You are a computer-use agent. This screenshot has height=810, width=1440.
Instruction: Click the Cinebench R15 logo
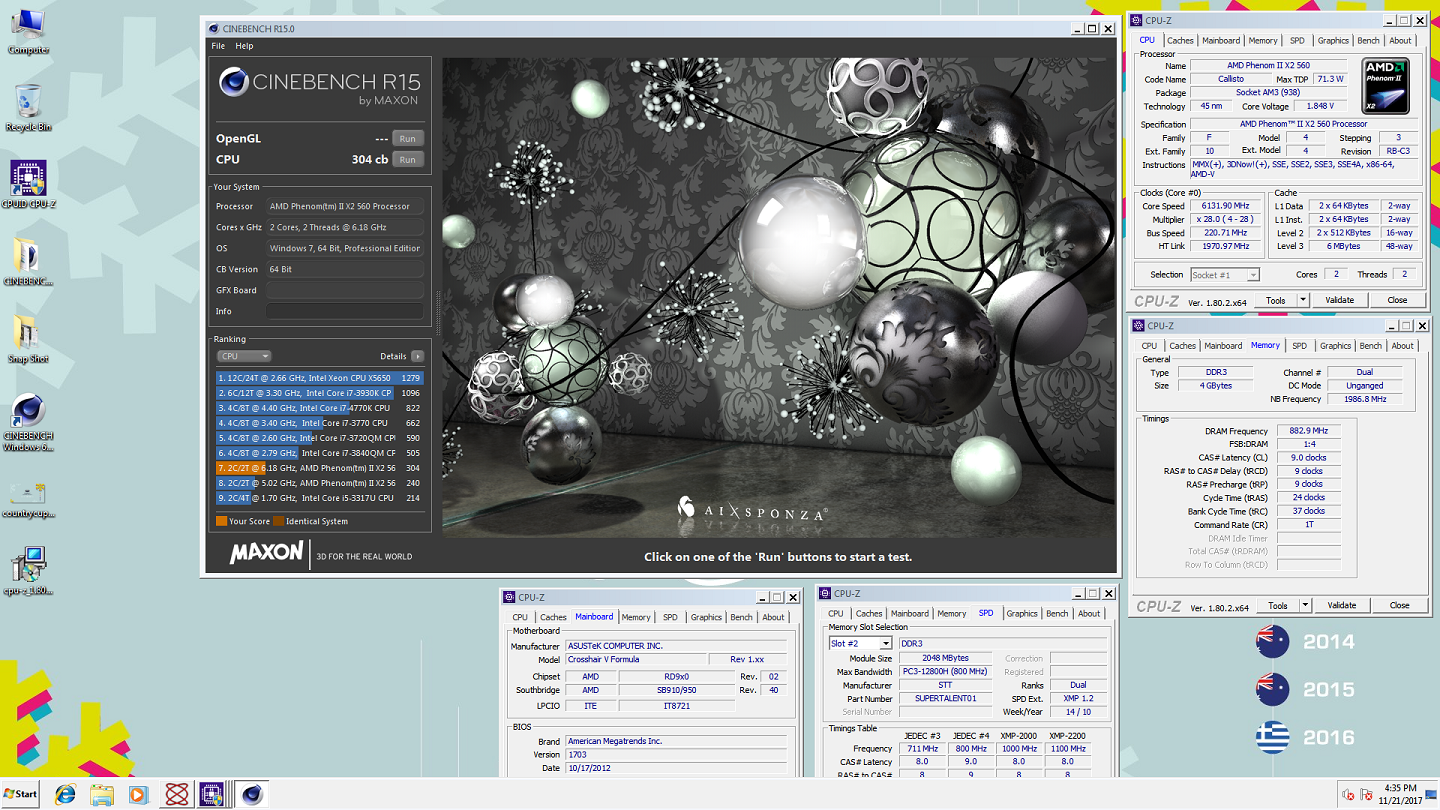pyautogui.click(x=319, y=86)
